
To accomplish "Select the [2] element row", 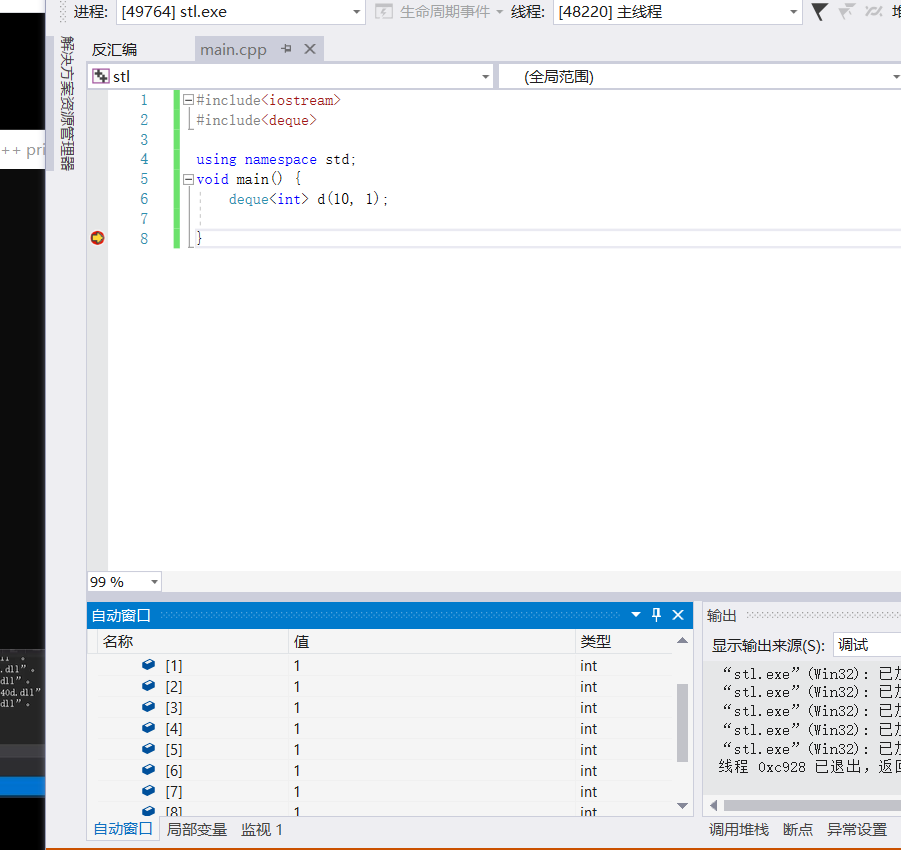I will coord(384,686).
